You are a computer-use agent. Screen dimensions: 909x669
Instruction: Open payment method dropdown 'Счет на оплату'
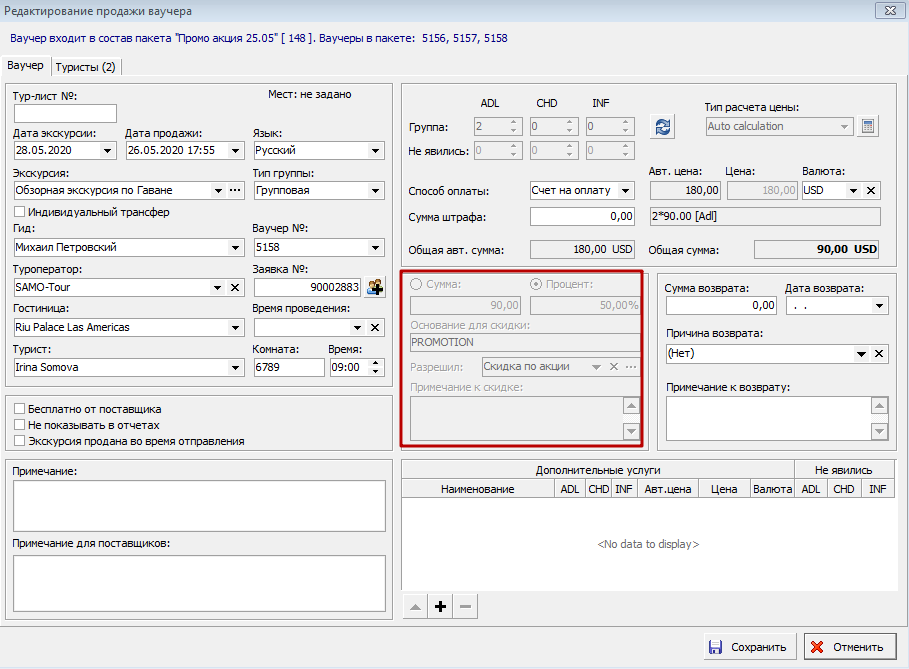point(626,191)
